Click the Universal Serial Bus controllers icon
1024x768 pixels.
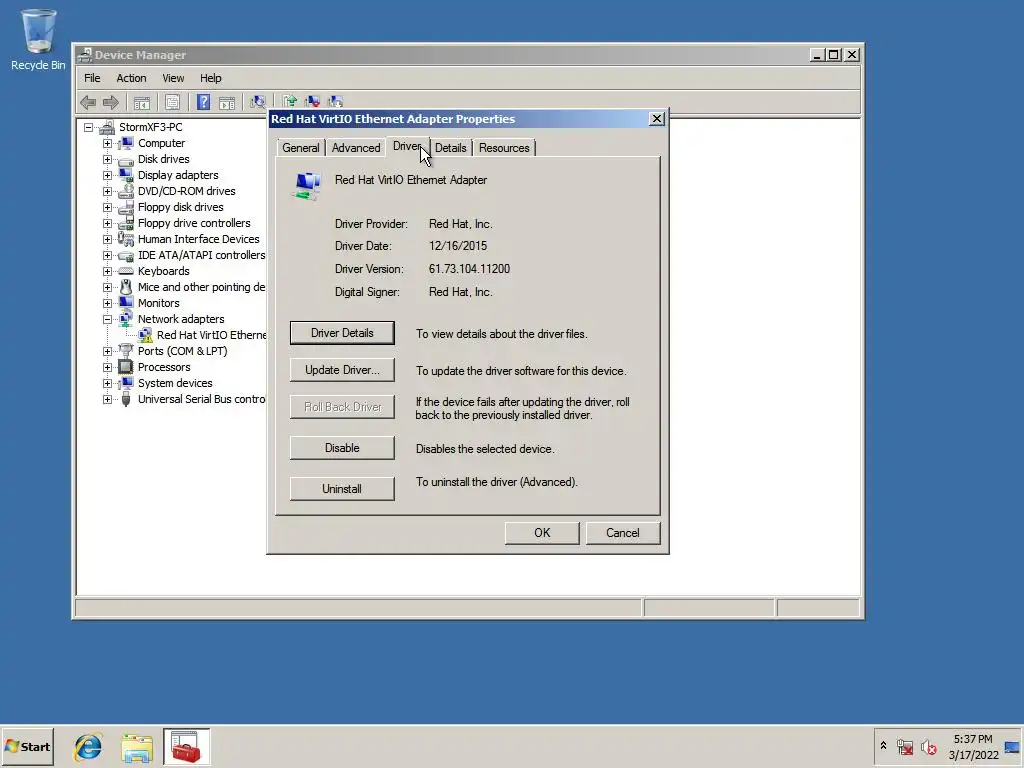coord(126,399)
